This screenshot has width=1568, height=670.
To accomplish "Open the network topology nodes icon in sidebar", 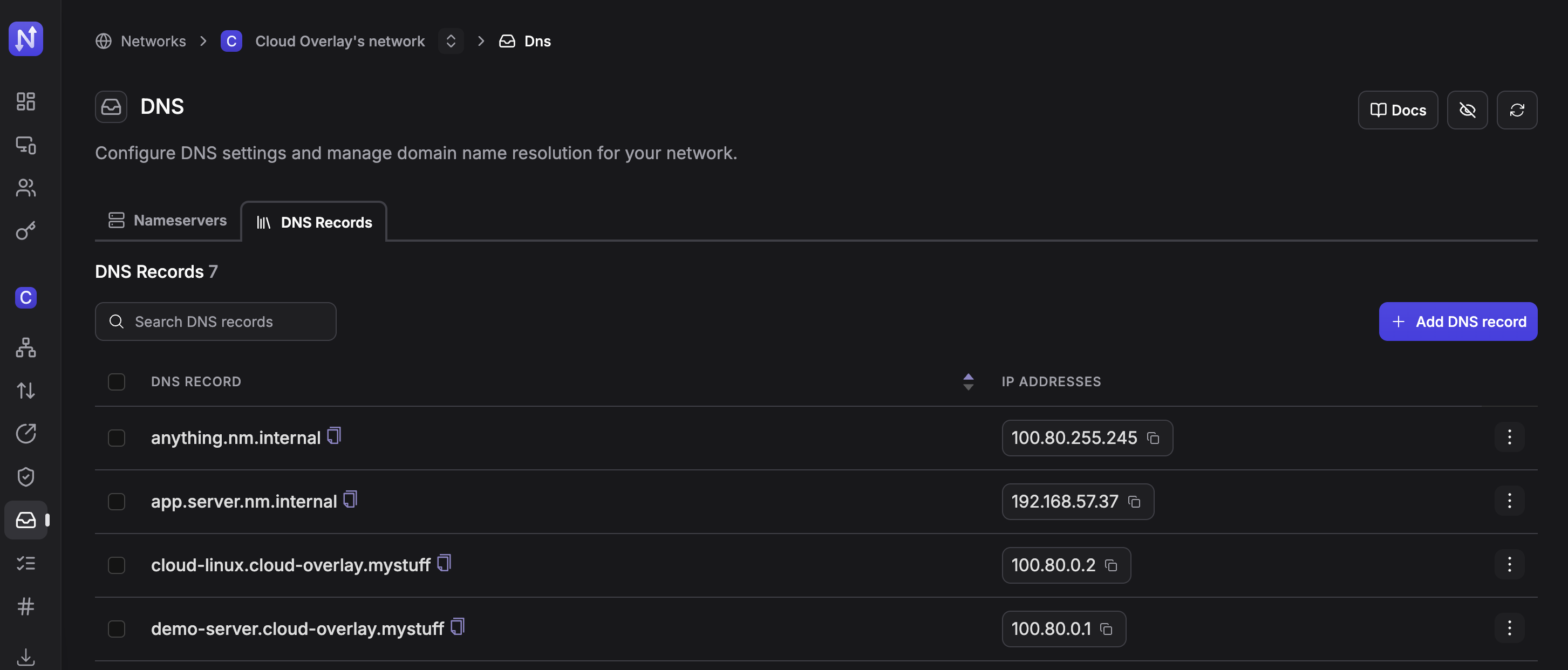I will coord(25,347).
